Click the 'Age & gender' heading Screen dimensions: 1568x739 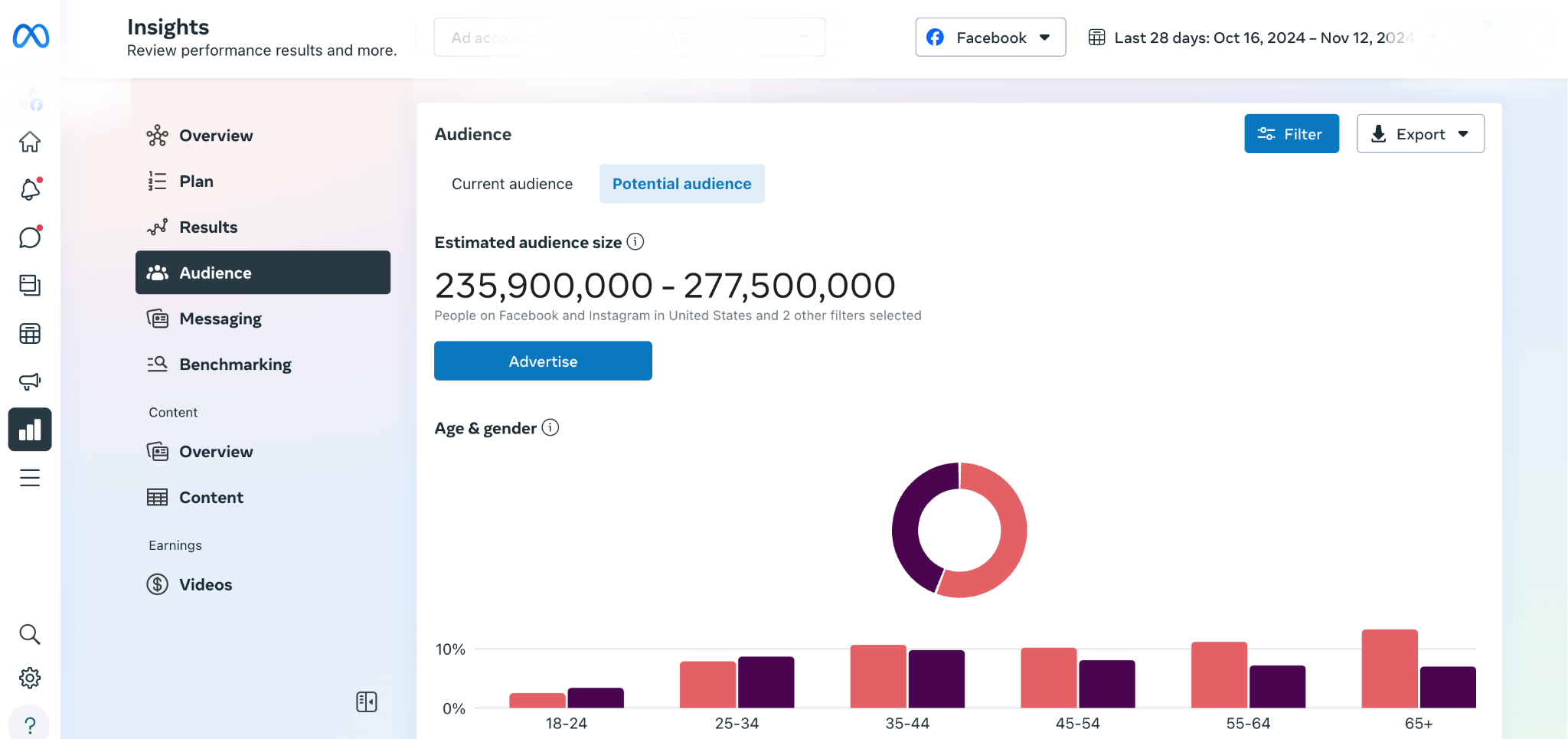pyautogui.click(x=485, y=428)
